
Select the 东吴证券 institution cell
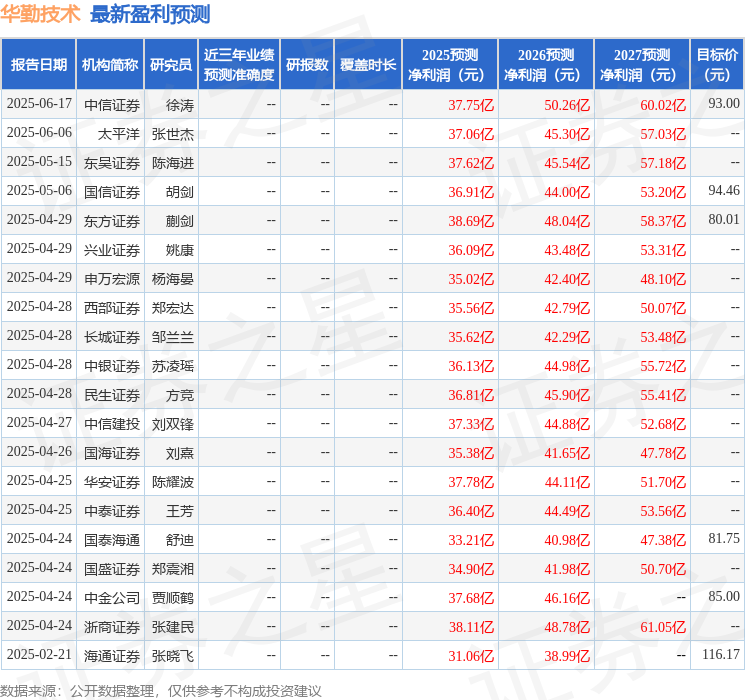coord(112,163)
